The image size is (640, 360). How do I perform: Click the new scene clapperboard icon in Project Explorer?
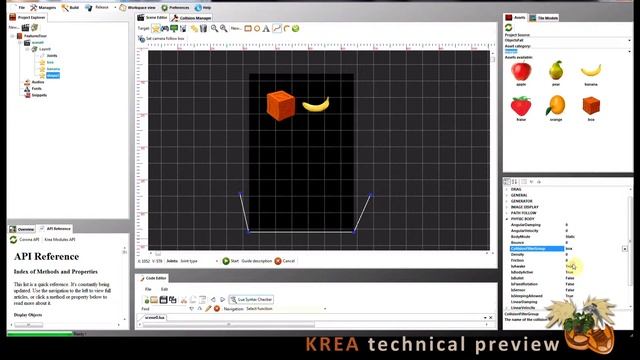[25, 27]
